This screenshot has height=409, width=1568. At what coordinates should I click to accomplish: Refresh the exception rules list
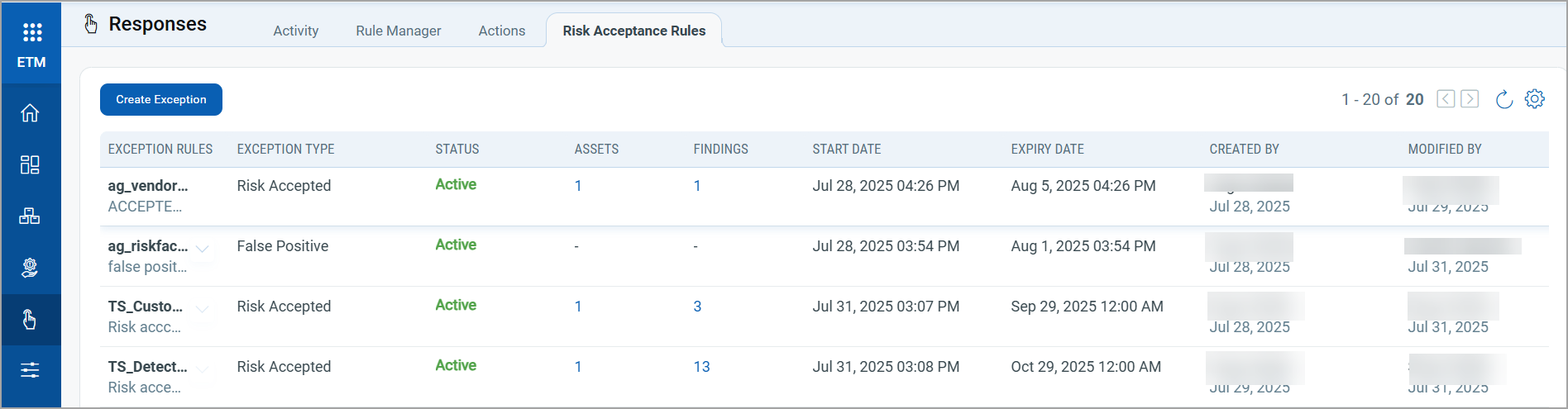coord(1504,99)
